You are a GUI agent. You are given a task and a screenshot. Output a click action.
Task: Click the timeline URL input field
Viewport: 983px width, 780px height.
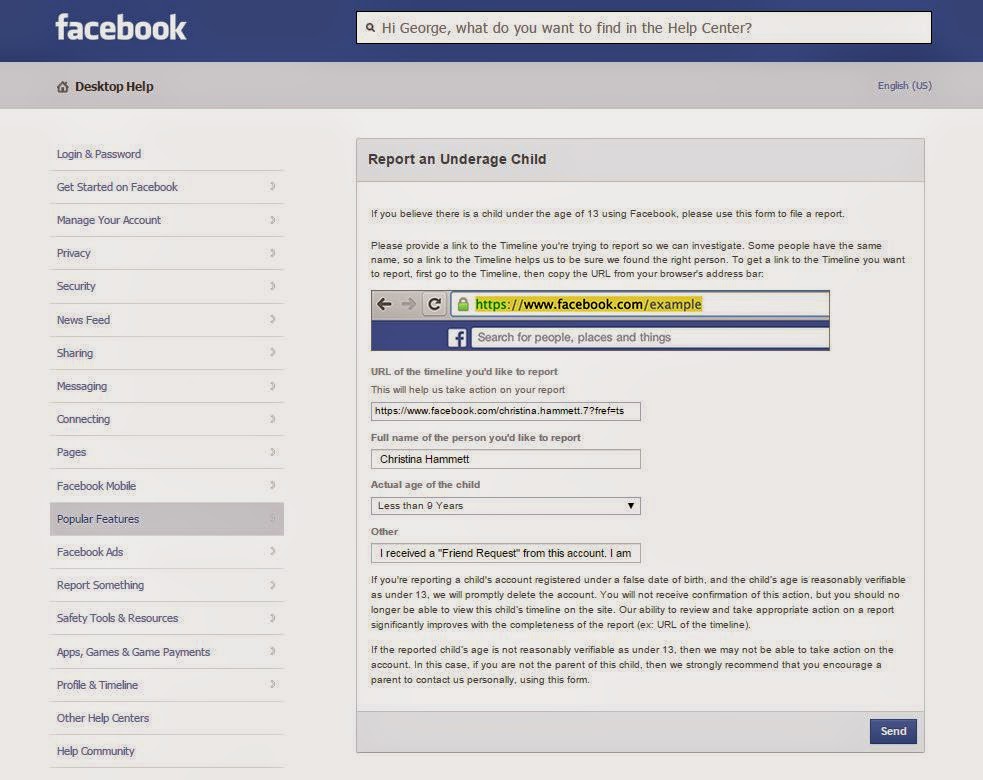[x=505, y=411]
